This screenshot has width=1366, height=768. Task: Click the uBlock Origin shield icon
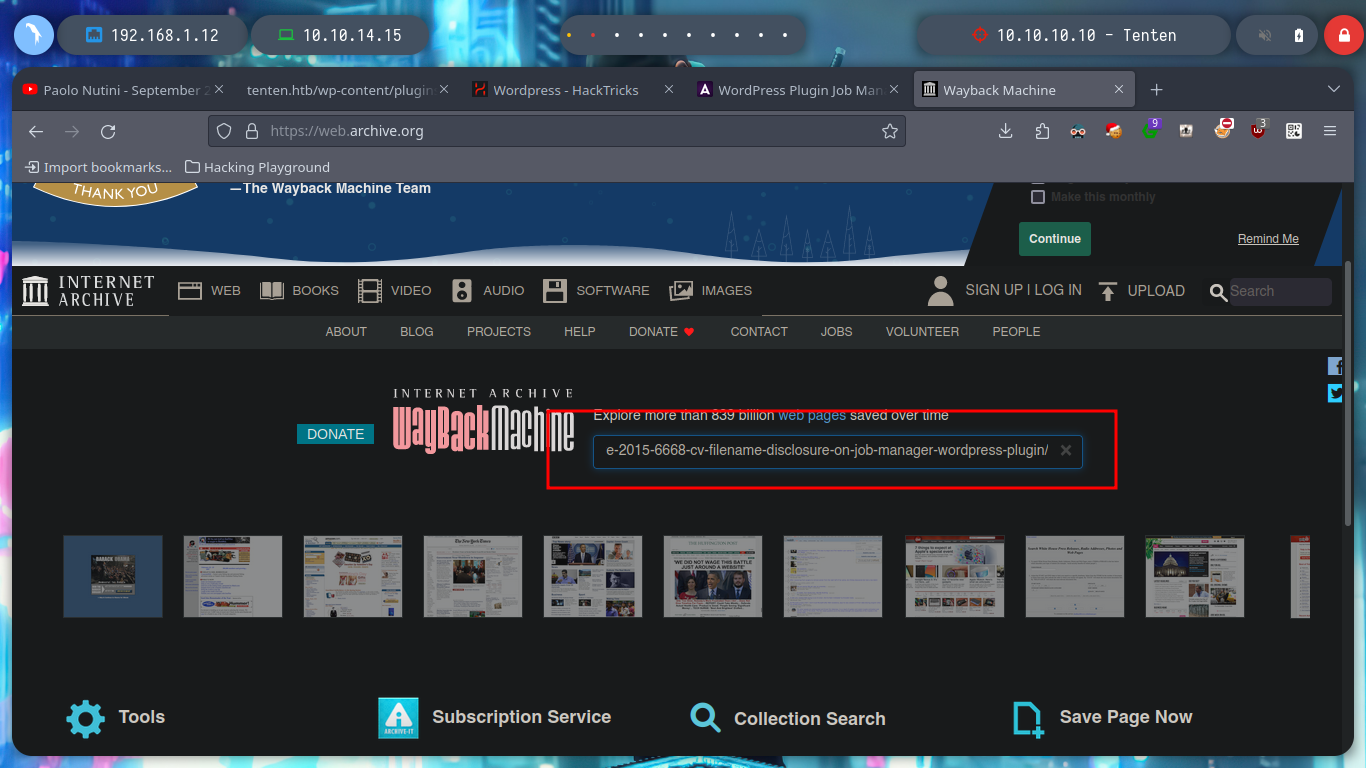coord(1258,130)
